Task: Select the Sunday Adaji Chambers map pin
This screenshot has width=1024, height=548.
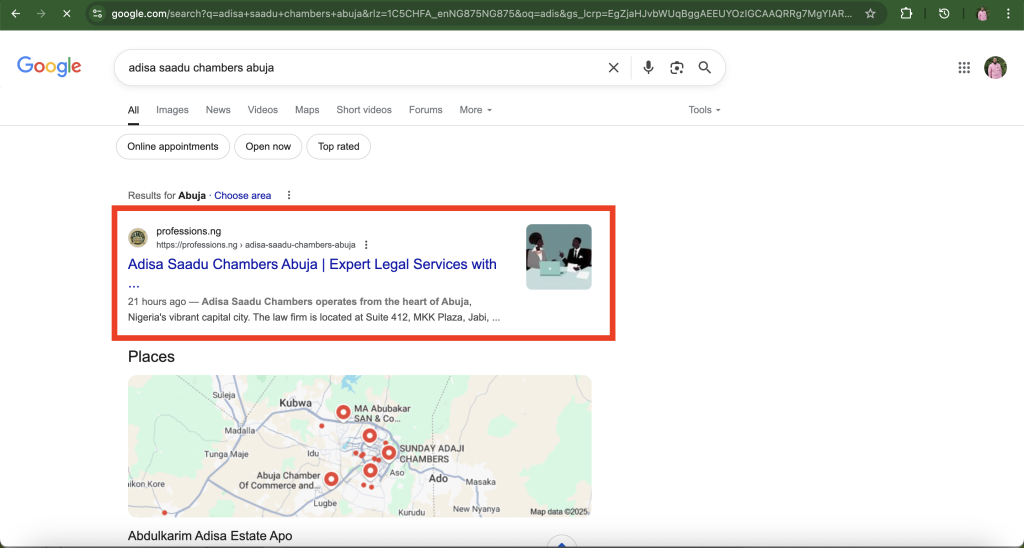Action: [389, 453]
